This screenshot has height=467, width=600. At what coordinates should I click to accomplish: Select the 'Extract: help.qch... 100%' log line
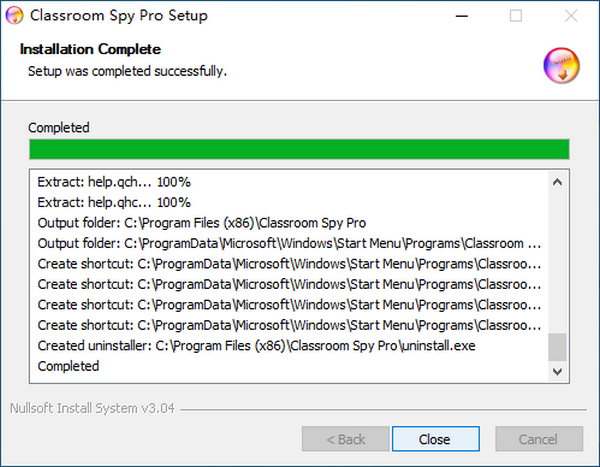(114, 183)
